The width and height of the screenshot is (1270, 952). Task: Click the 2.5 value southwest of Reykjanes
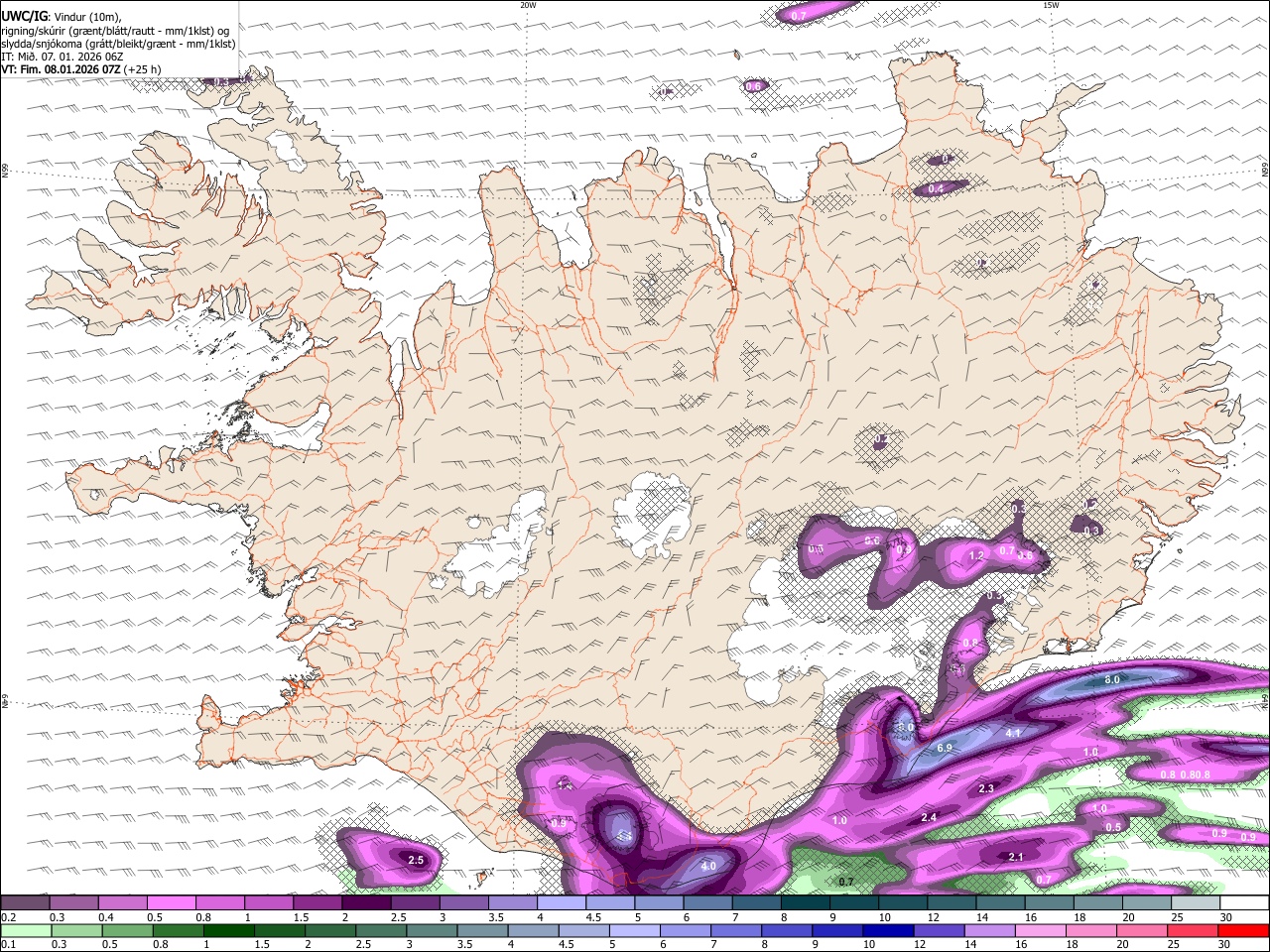click(x=416, y=860)
